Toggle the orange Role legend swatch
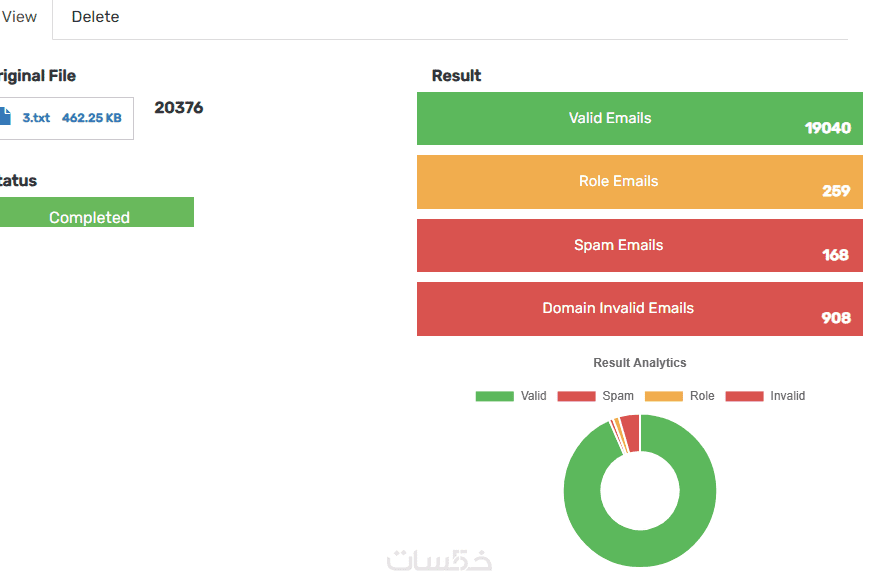879x583 pixels. [x=663, y=396]
